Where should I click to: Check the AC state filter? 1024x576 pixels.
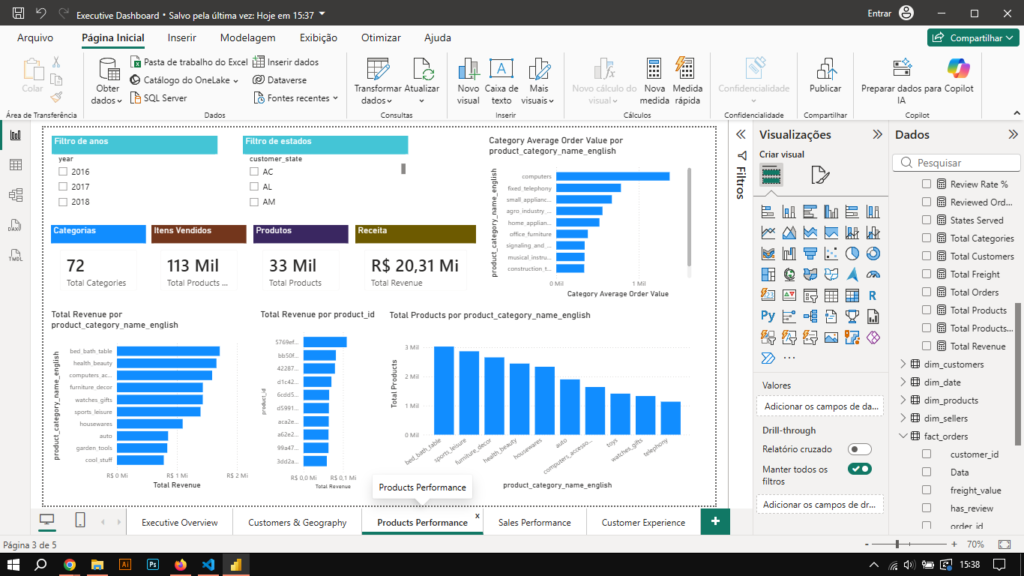254,172
